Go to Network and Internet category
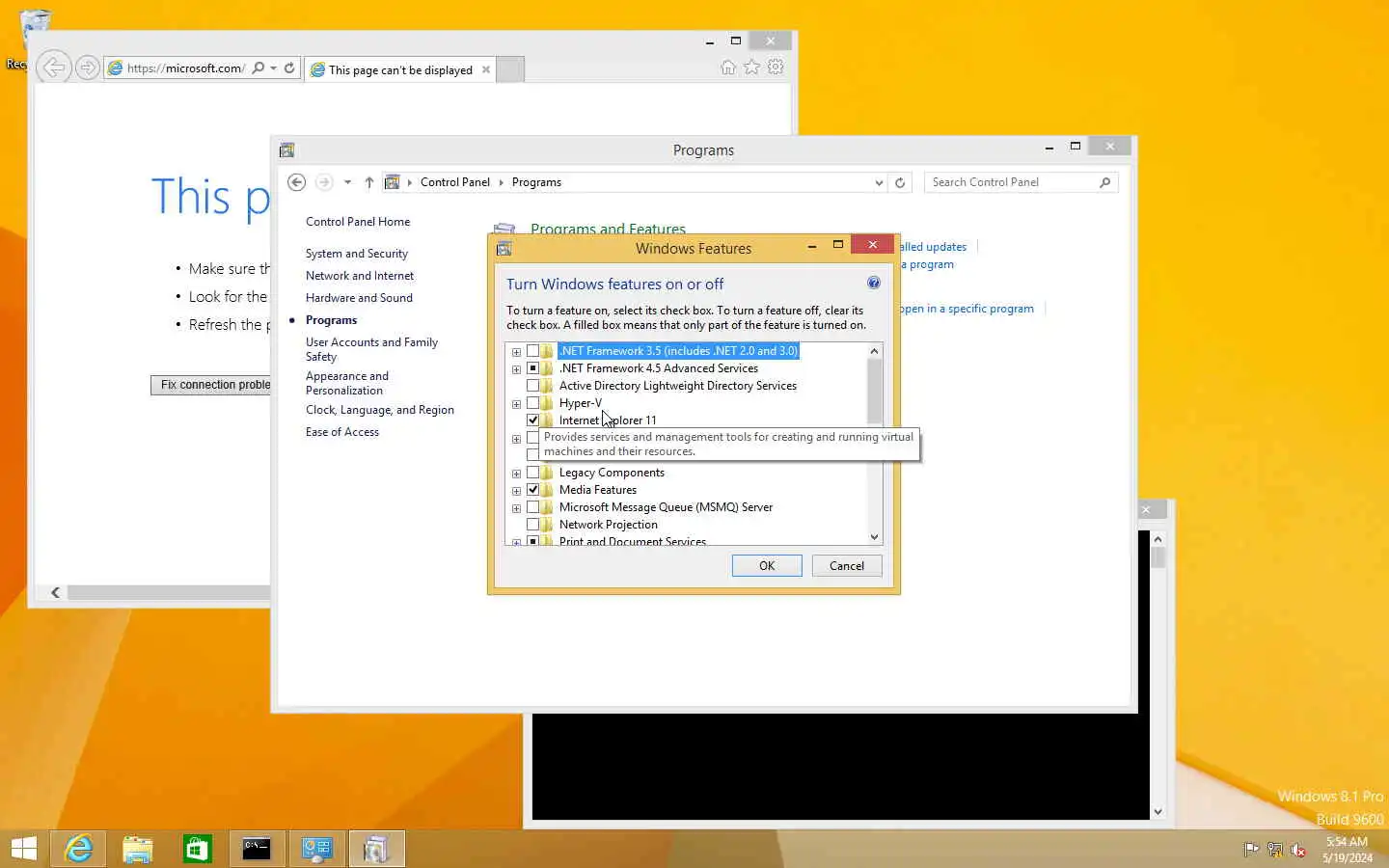Screen dimensions: 1389x868 [x=360, y=276]
